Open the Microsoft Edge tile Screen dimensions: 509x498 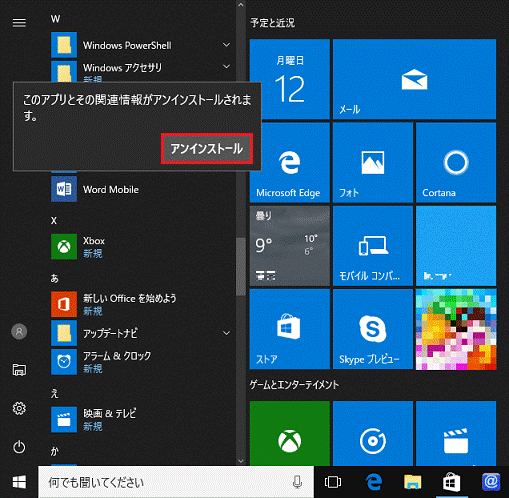click(290, 162)
